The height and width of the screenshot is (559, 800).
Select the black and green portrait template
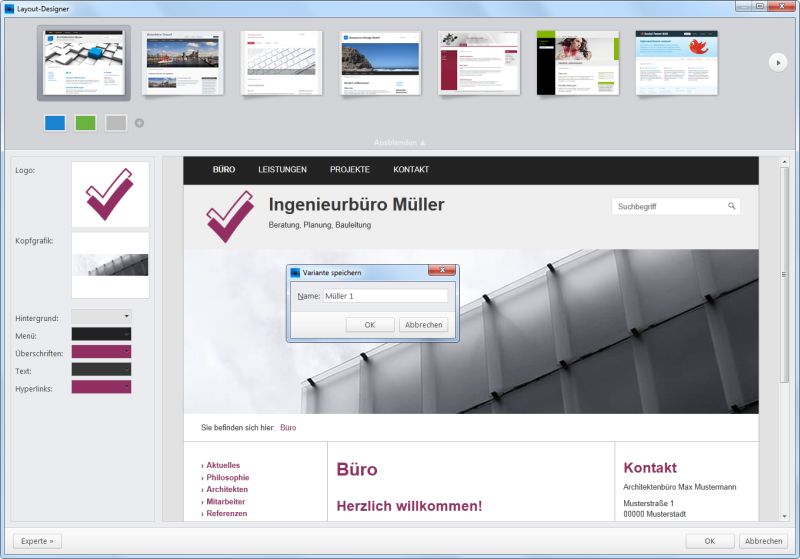pyautogui.click(x=578, y=63)
